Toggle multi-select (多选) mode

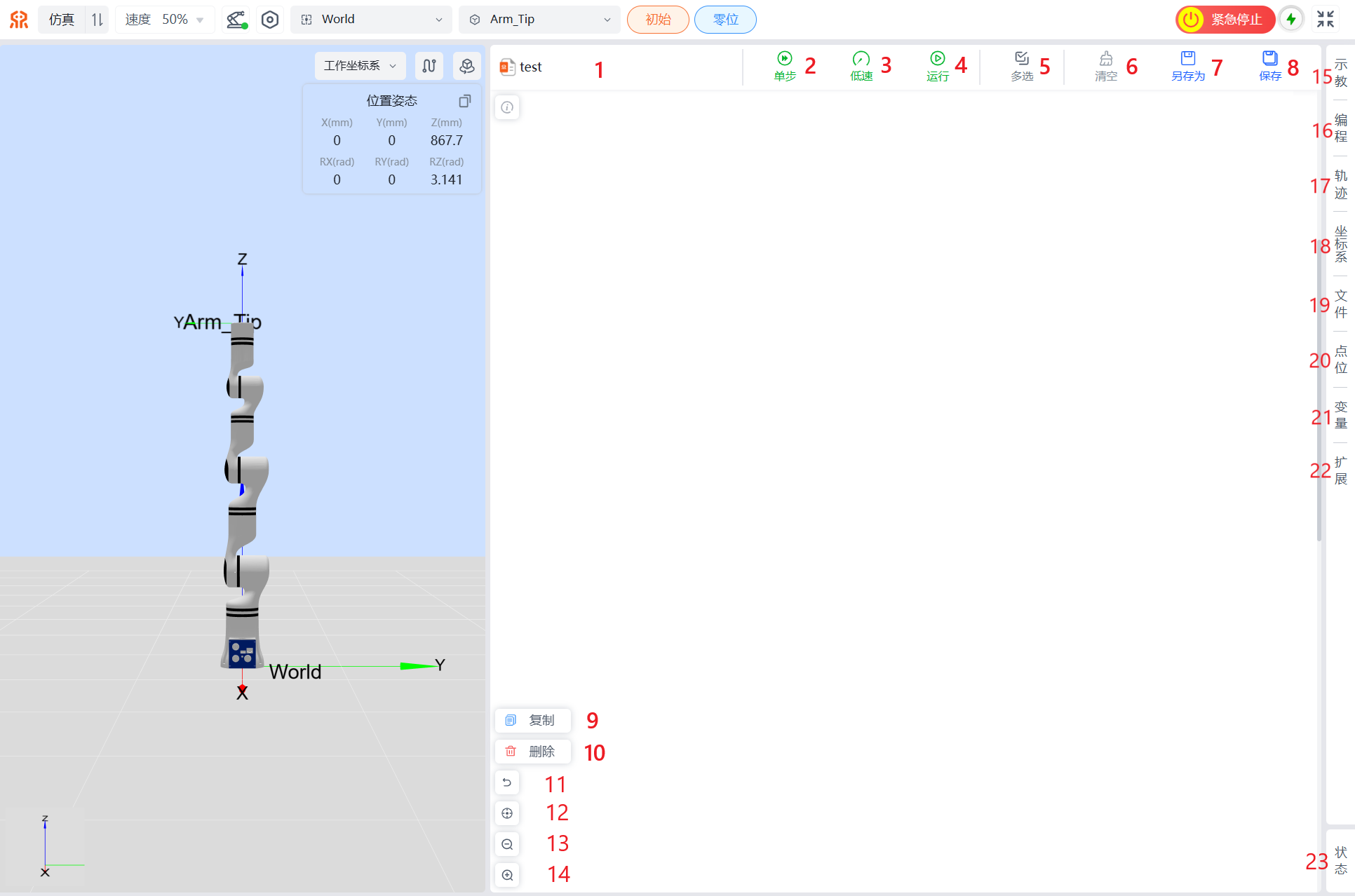coord(1022,59)
